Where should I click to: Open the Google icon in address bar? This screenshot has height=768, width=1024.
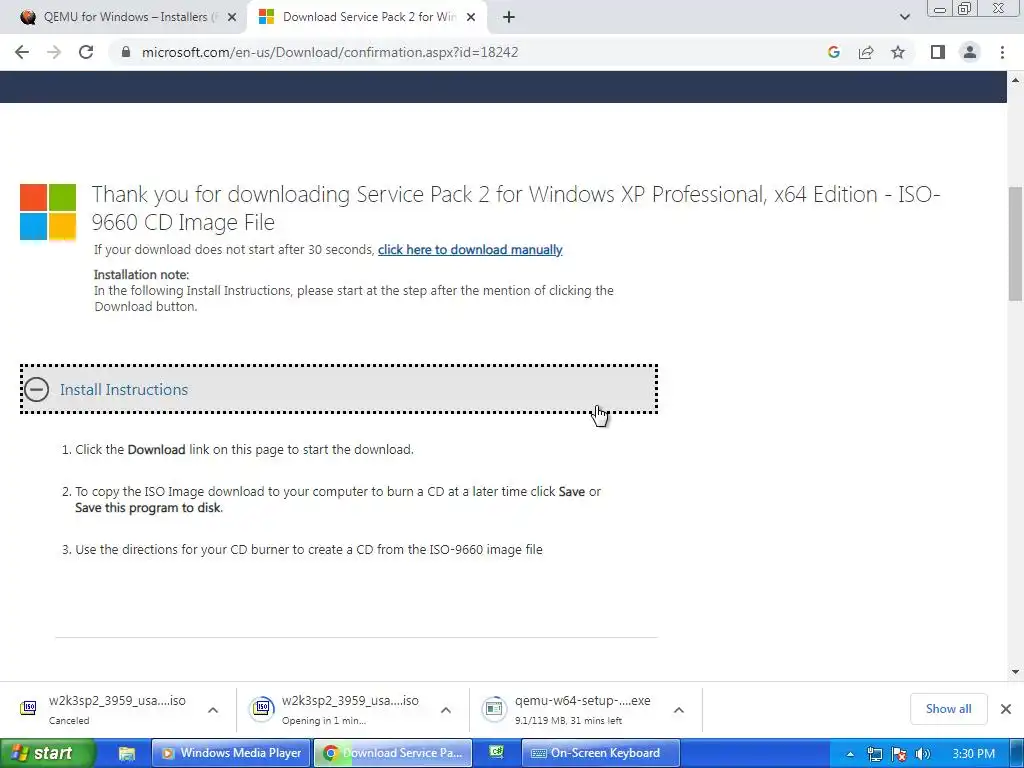pyautogui.click(x=833, y=52)
